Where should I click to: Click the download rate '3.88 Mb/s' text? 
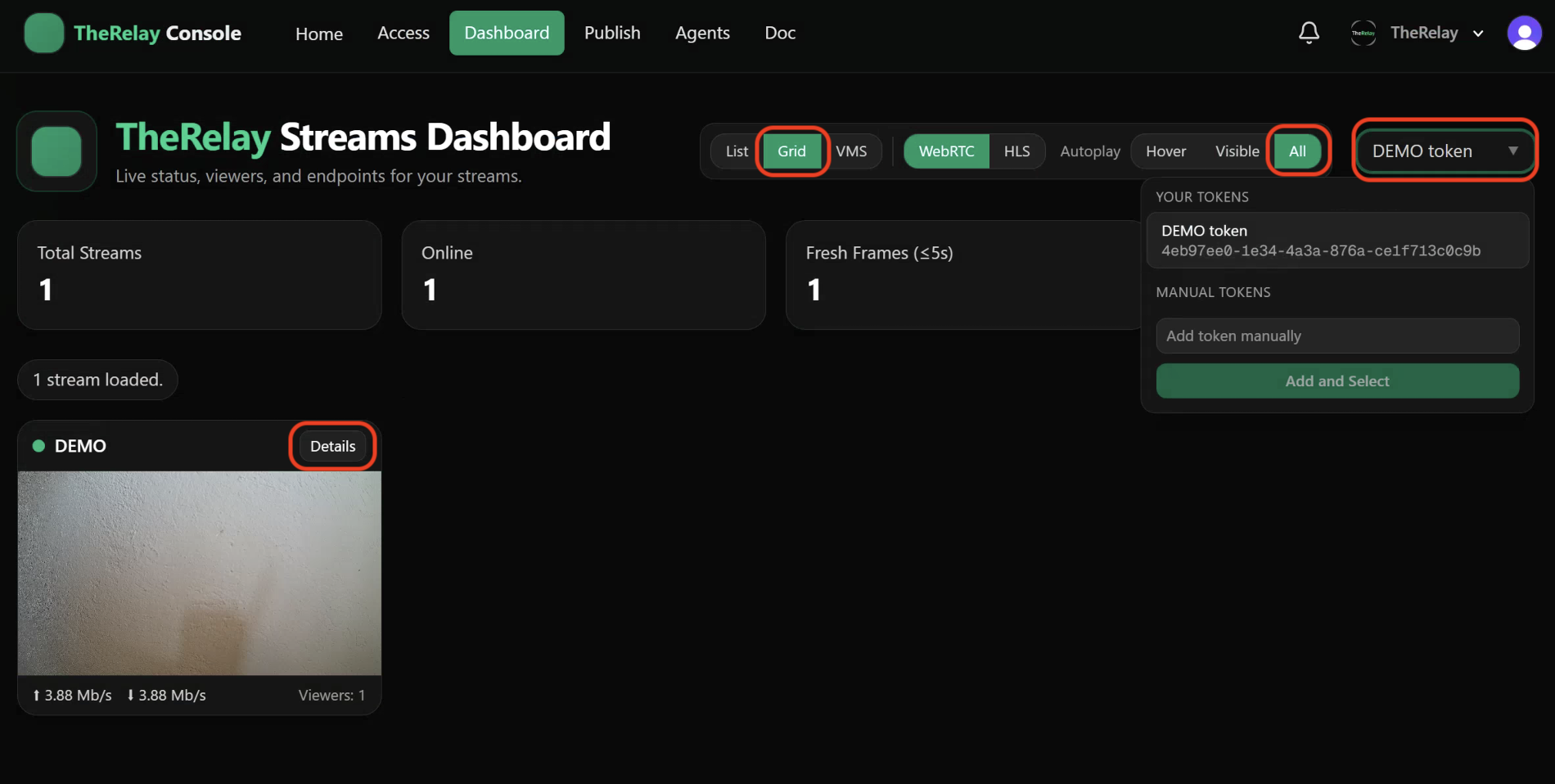pos(172,695)
